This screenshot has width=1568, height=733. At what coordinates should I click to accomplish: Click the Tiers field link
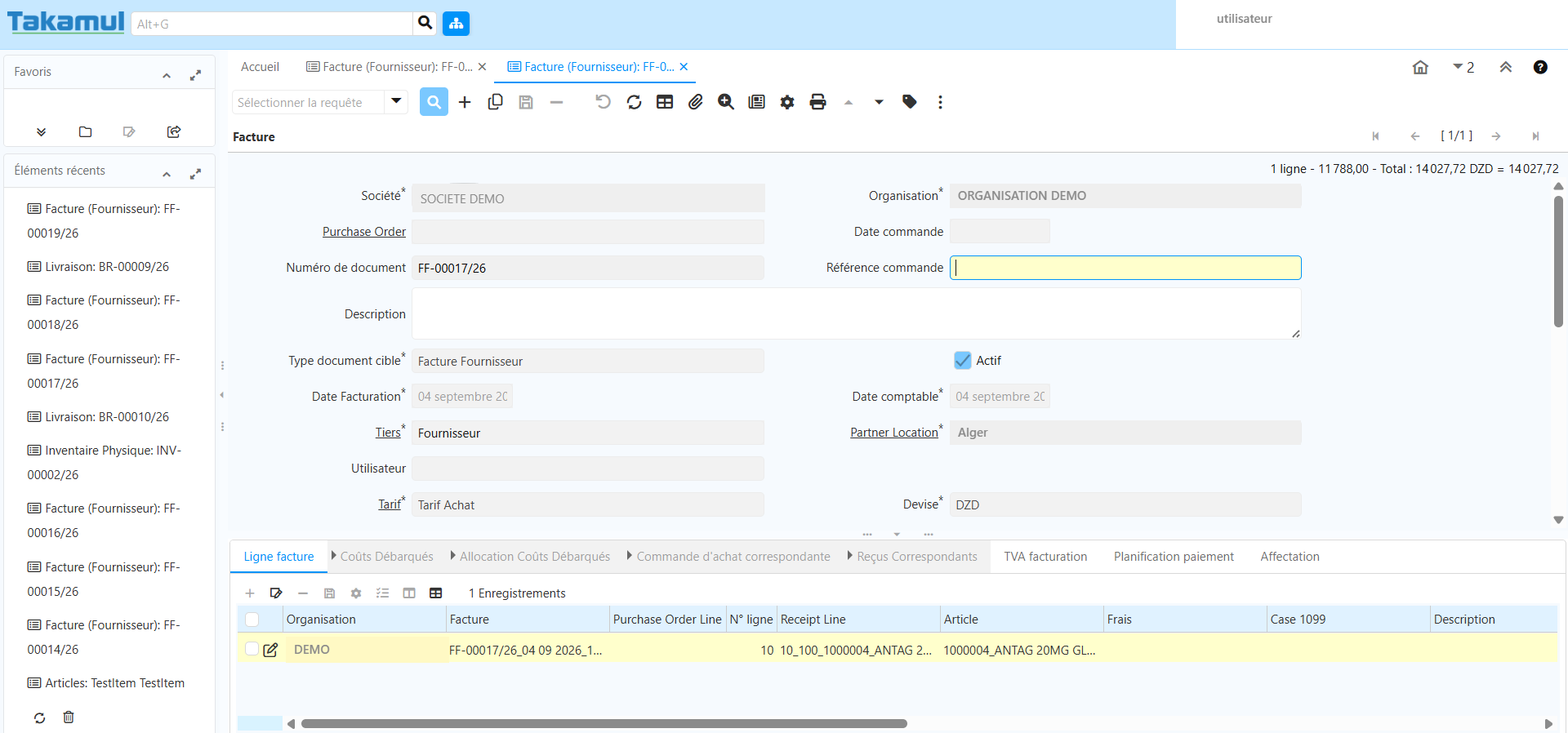tap(388, 433)
